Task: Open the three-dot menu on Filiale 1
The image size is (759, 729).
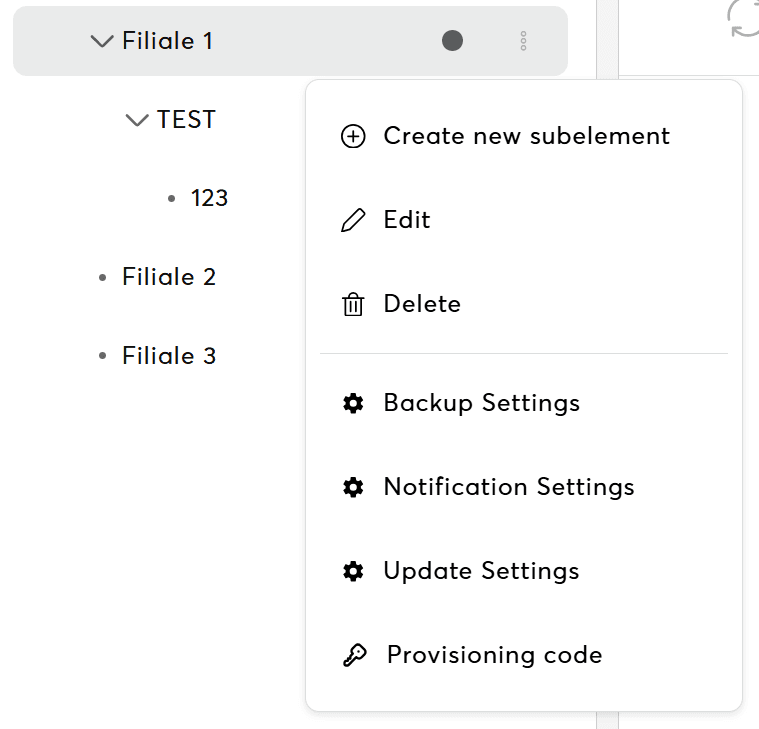Action: click(523, 41)
